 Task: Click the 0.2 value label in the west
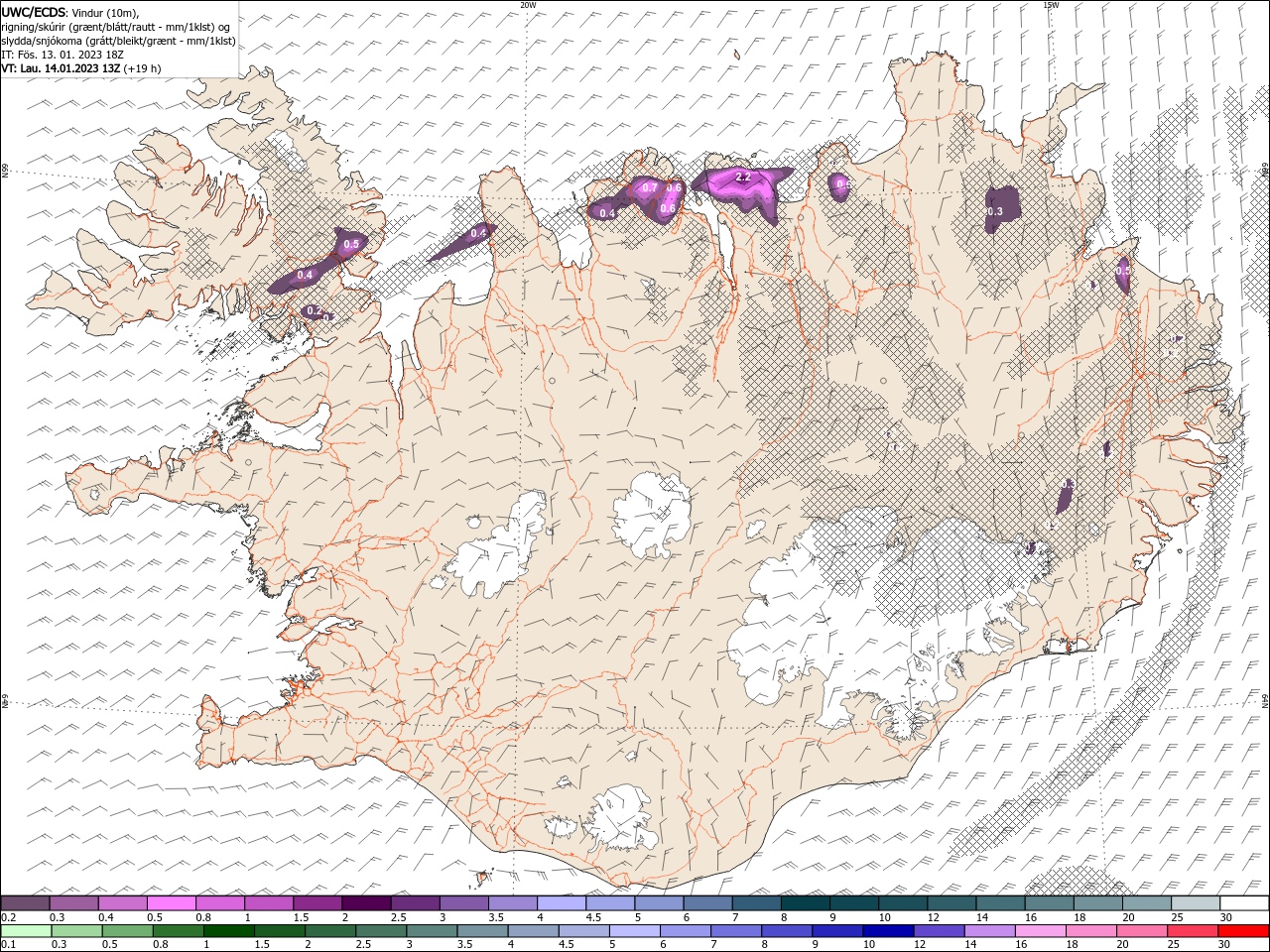[x=315, y=310]
